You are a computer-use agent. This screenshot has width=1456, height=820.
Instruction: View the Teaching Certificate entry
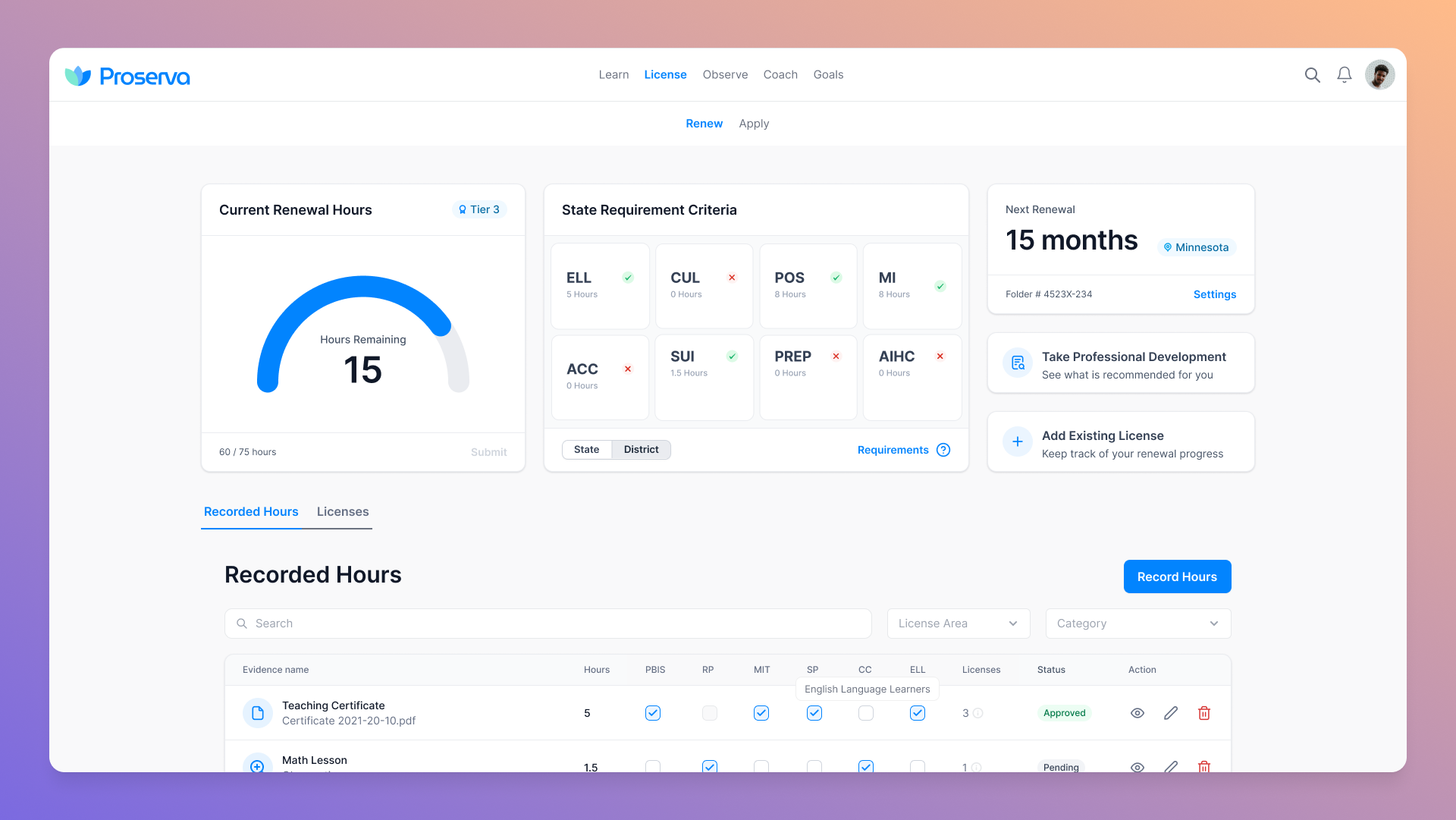pos(1137,713)
